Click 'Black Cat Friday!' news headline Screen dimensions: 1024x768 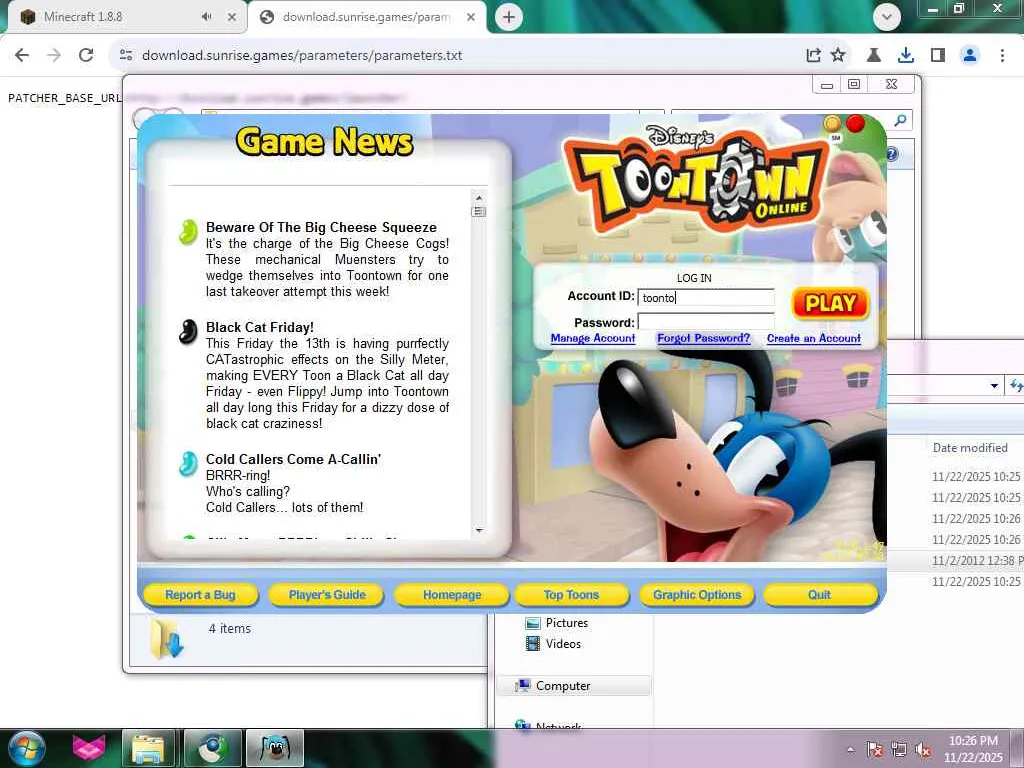pos(260,327)
